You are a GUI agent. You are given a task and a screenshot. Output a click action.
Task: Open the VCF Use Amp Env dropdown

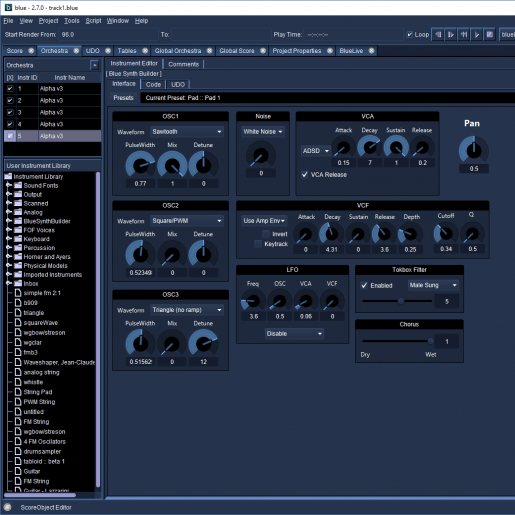[x=264, y=221]
